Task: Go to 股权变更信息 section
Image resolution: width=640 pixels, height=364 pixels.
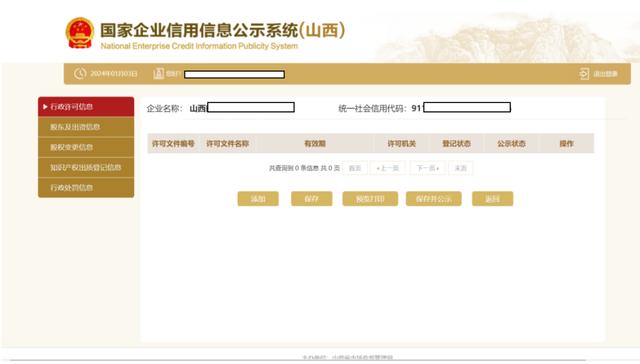Action: (x=86, y=147)
